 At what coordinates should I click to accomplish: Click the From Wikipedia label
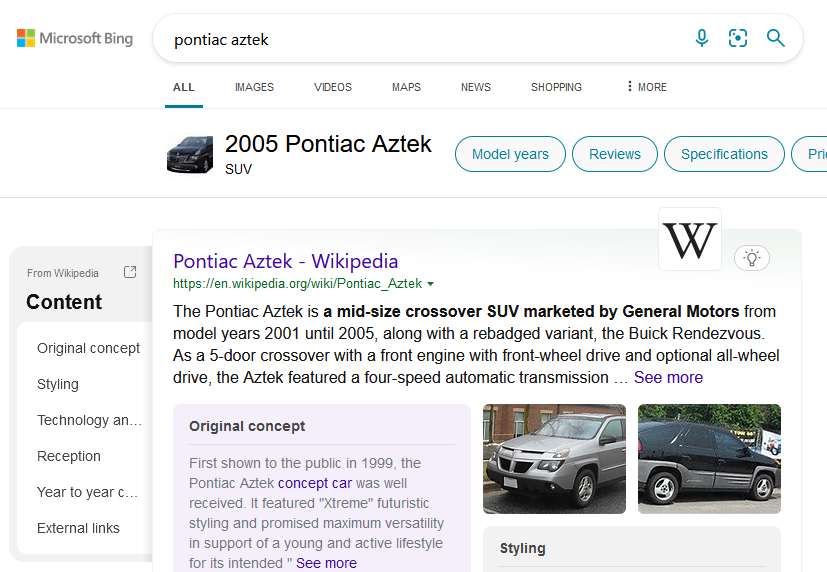tap(63, 273)
